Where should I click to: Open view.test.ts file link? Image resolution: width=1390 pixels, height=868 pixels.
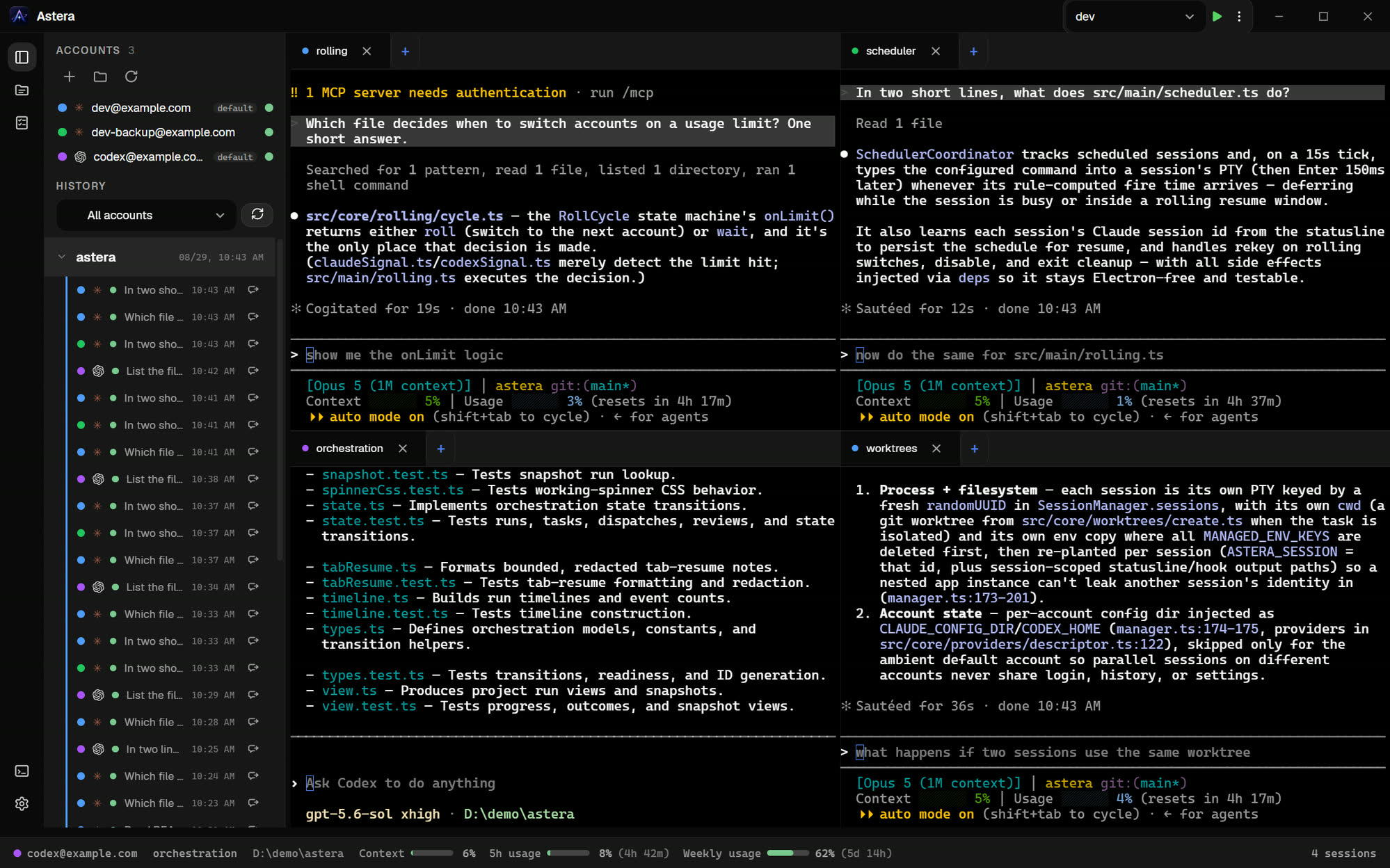click(369, 706)
